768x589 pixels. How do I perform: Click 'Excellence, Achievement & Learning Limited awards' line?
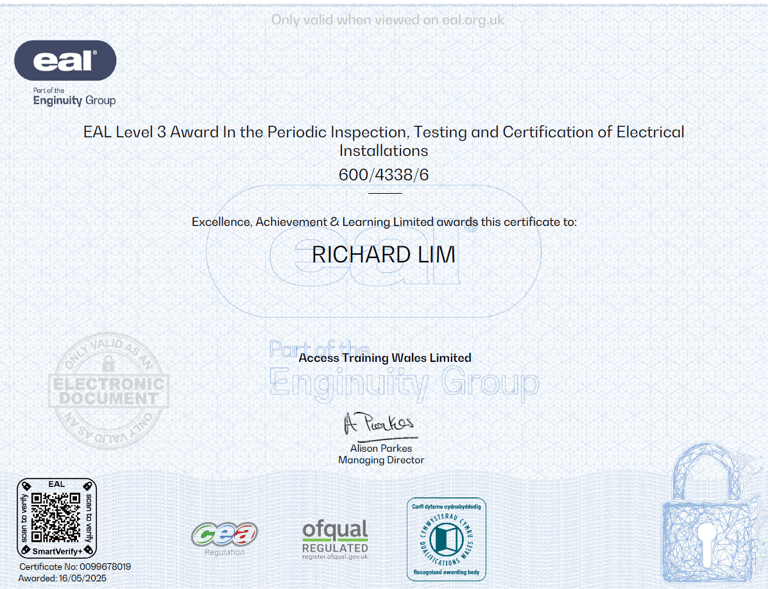click(384, 222)
